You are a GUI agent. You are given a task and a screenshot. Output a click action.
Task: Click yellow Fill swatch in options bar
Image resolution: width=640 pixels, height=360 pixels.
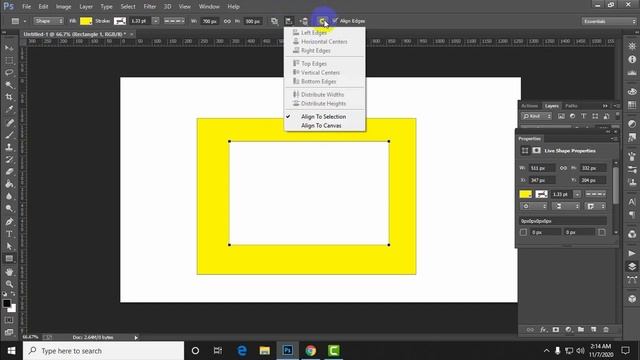pyautogui.click(x=86, y=21)
